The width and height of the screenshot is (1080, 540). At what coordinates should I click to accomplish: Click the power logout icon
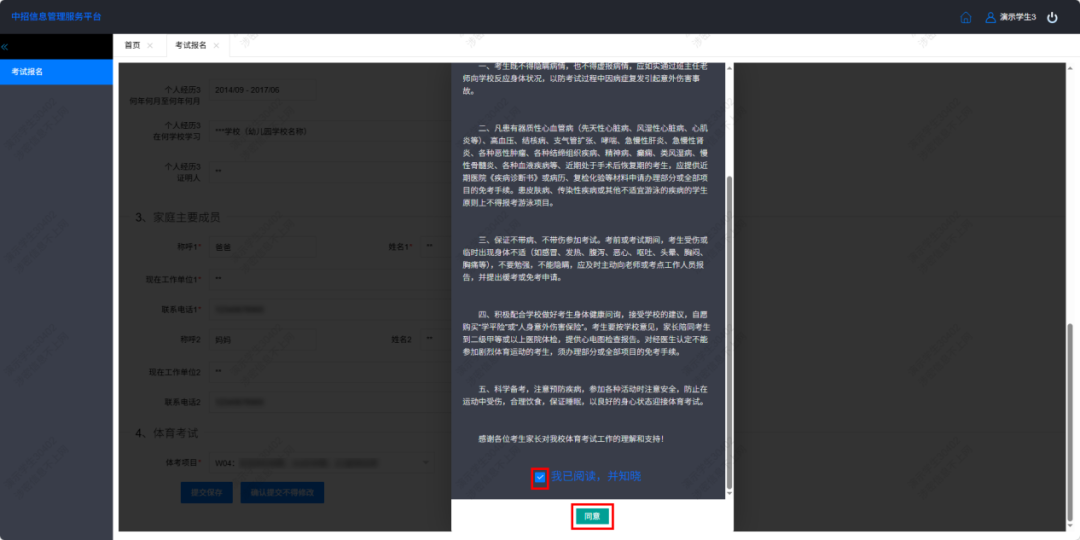coord(1052,17)
